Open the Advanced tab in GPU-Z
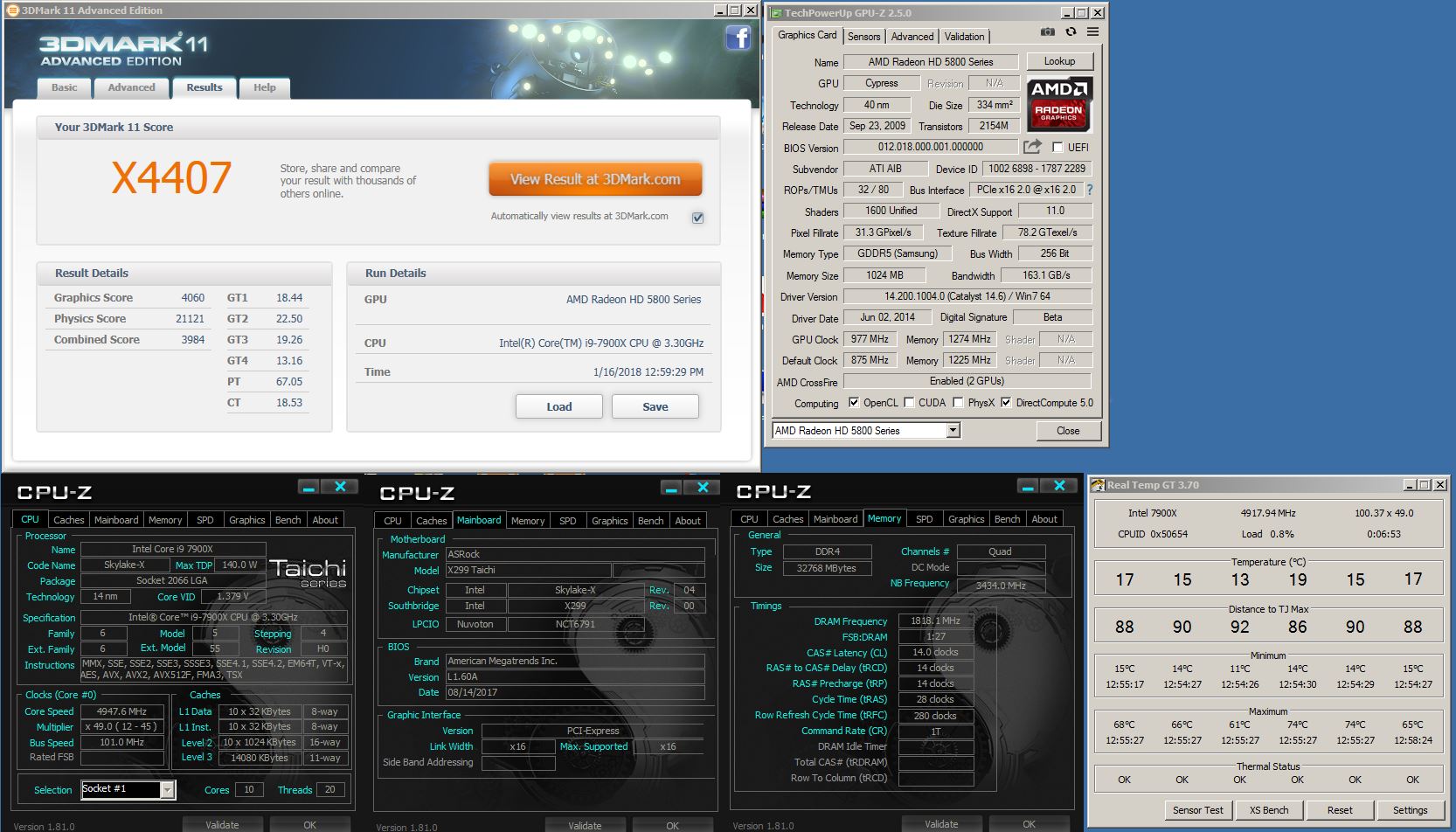The width and height of the screenshot is (1456, 832). pos(912,36)
